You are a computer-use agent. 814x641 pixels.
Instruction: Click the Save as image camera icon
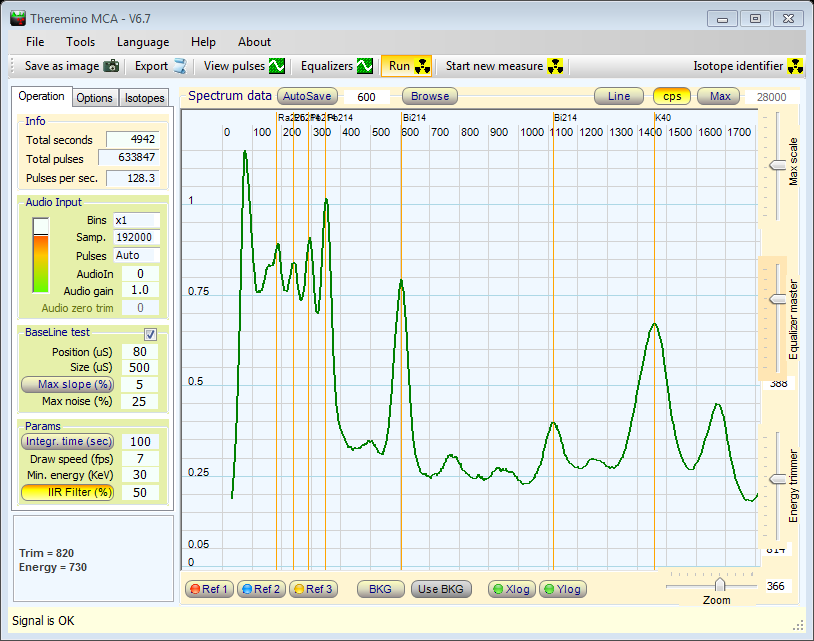[x=112, y=66]
